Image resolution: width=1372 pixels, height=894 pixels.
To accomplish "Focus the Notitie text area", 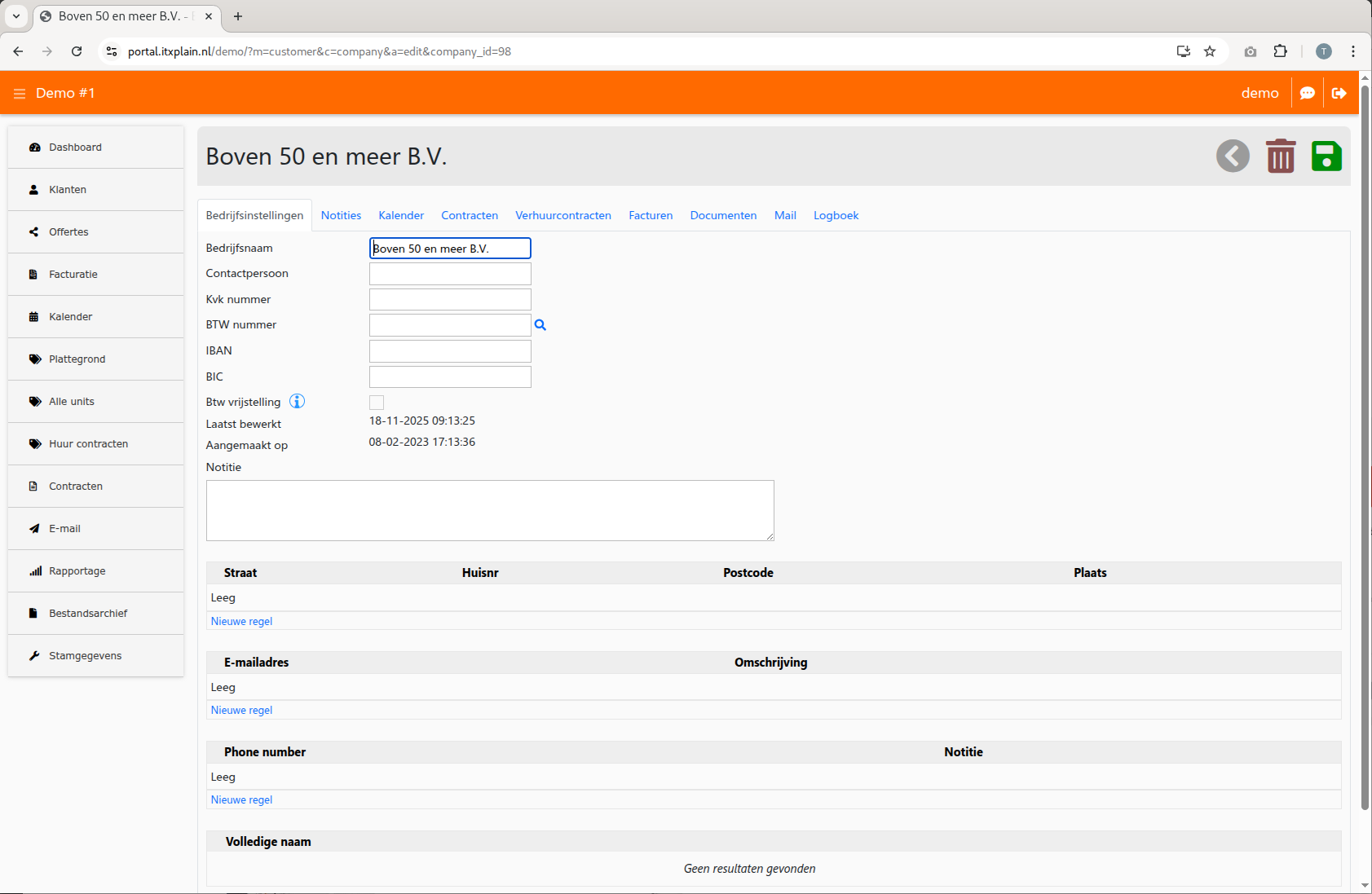I will [489, 510].
